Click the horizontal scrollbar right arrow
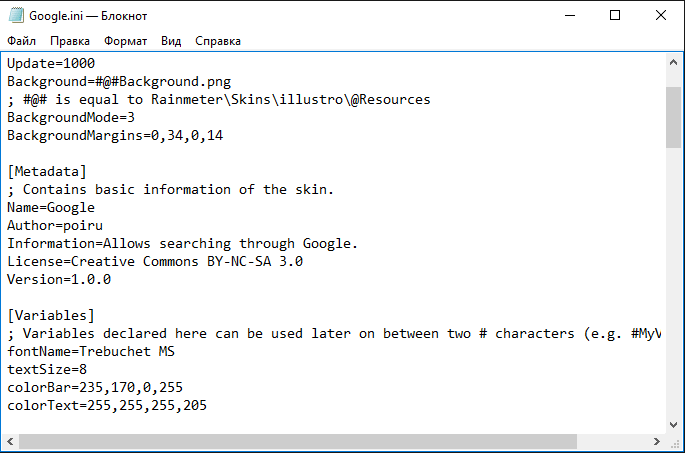 (657, 441)
